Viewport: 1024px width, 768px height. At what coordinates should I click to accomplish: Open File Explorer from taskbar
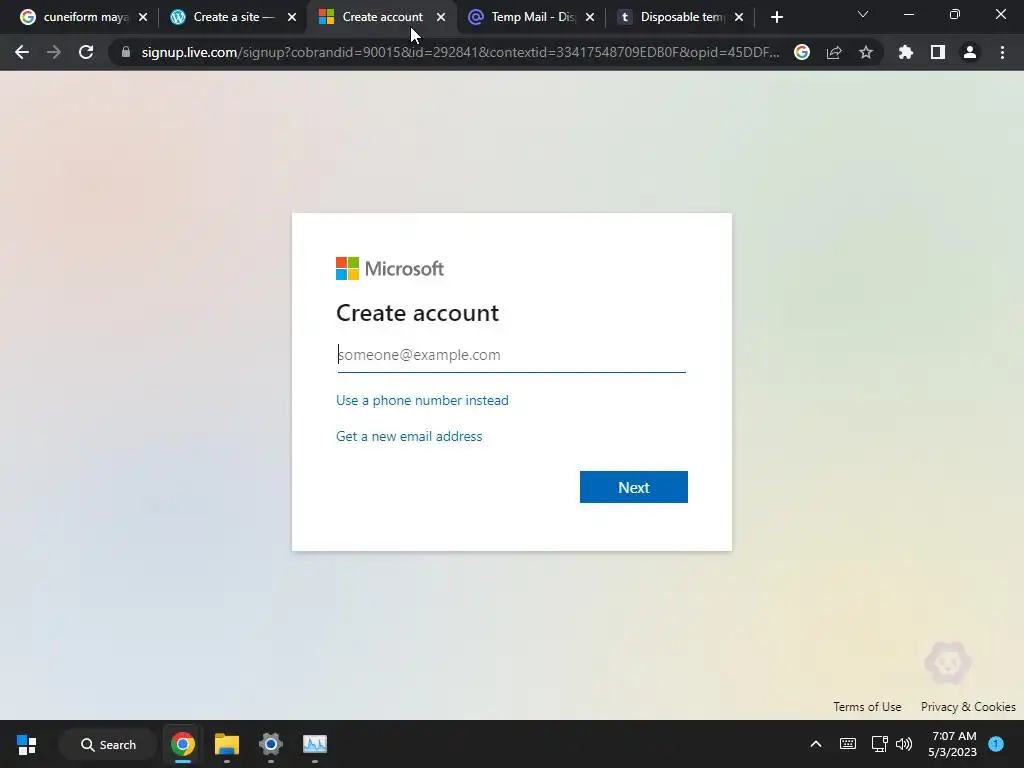click(227, 744)
